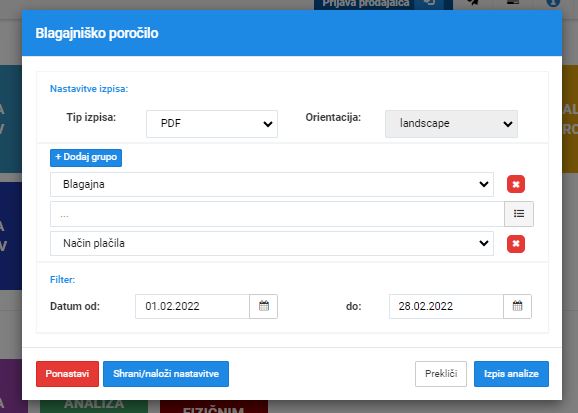Screen dimensions: 578x413
Task: Cancel with the Prekliči button
Action: (x=441, y=374)
